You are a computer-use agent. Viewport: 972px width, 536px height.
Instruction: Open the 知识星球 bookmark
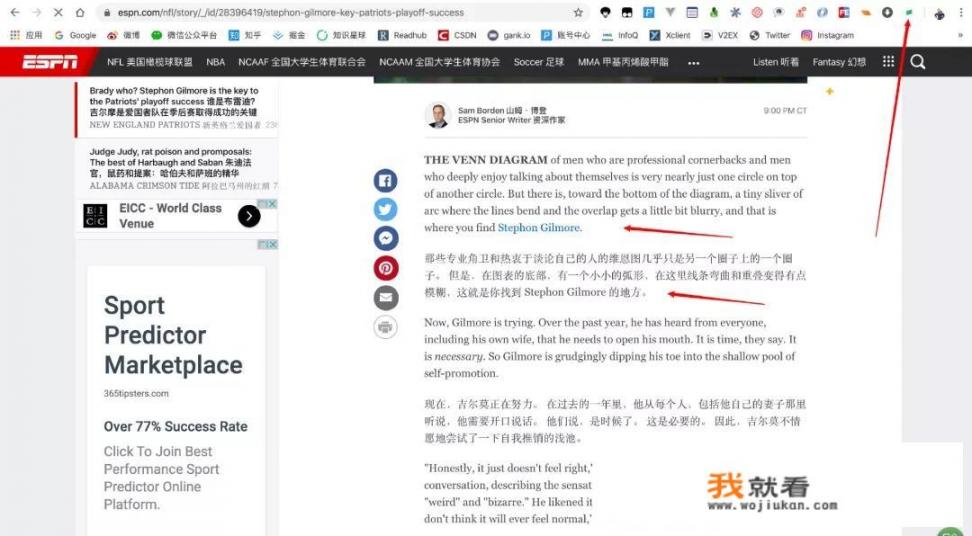pyautogui.click(x=341, y=35)
